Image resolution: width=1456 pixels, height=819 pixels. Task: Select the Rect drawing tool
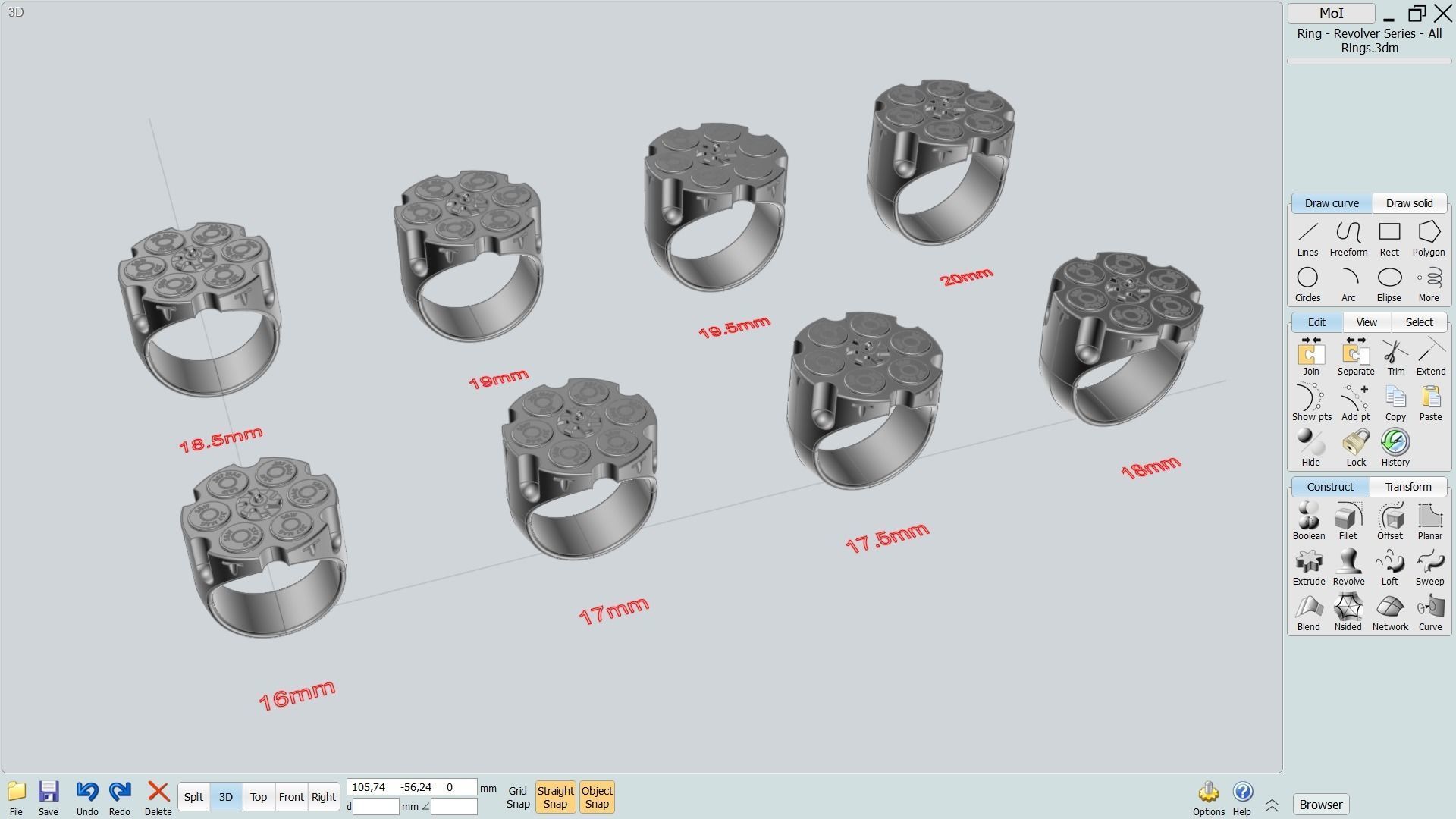[x=1389, y=239]
